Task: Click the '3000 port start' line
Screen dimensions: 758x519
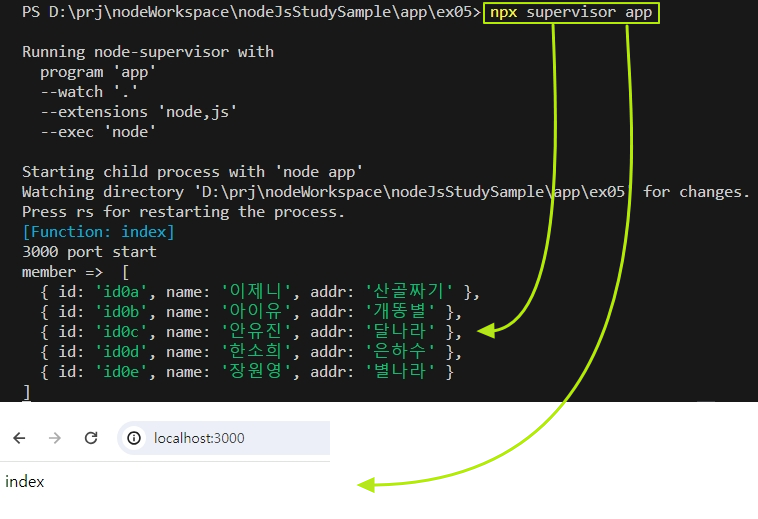Action: [89, 252]
